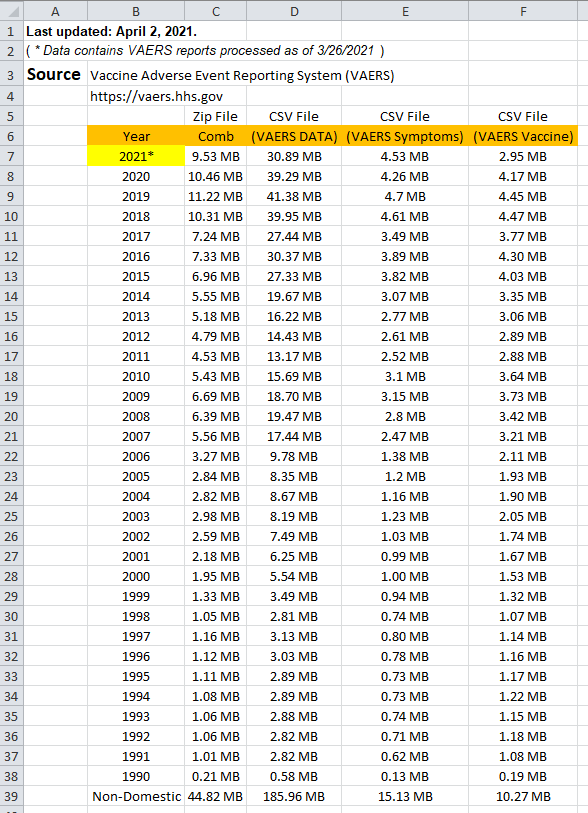Click the select-all corner triangle
Screen dimensions: 588x813
(11, 10)
